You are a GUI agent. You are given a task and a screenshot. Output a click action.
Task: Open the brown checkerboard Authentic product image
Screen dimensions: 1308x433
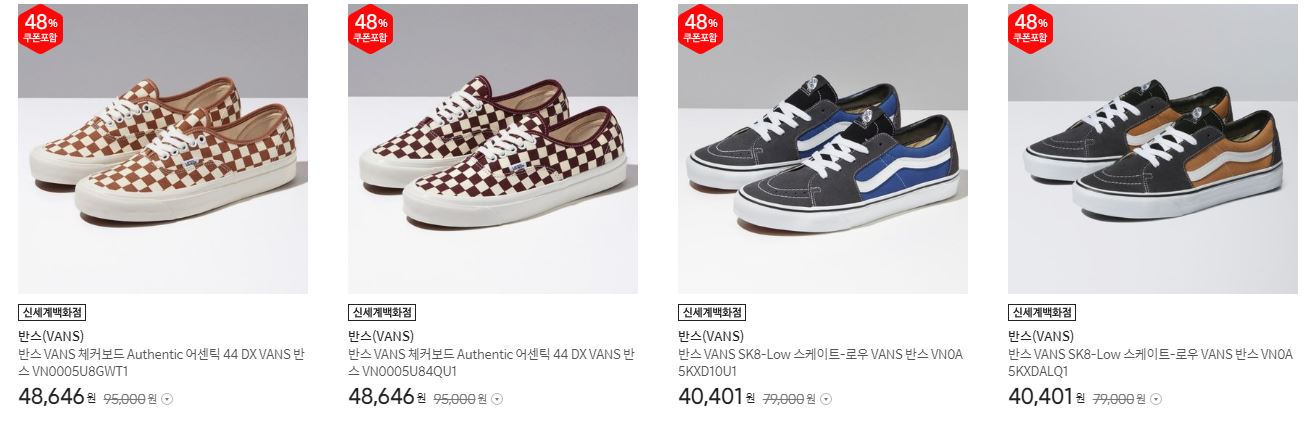[x=163, y=149]
